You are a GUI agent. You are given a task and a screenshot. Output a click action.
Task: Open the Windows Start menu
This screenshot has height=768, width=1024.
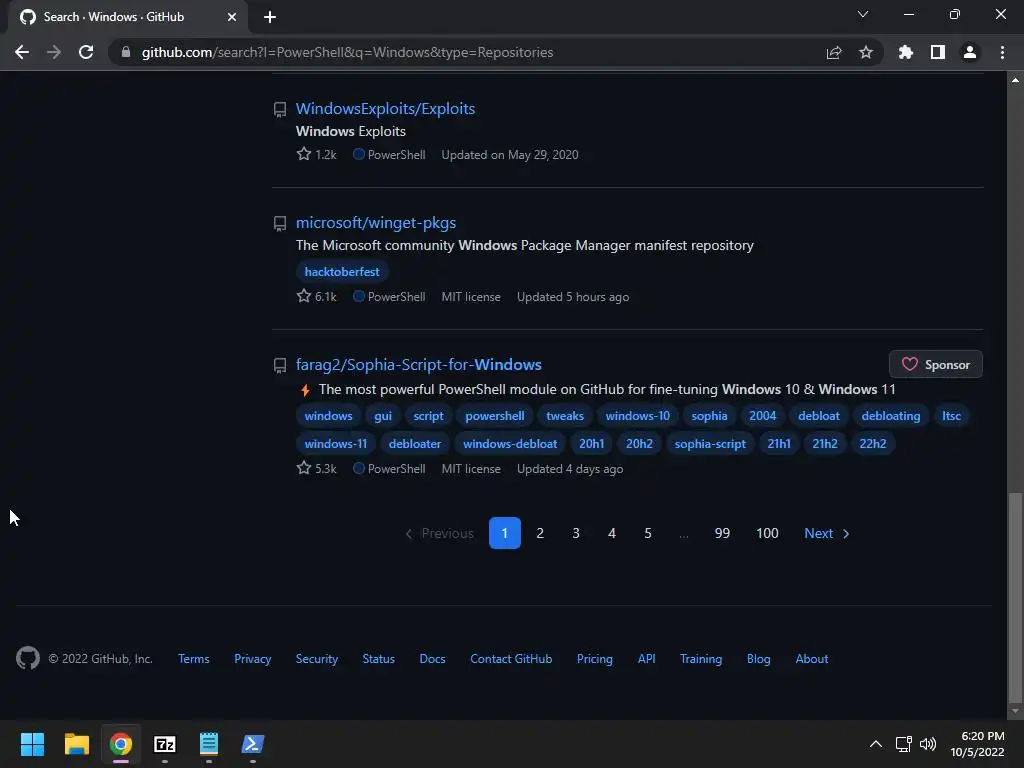coord(32,744)
